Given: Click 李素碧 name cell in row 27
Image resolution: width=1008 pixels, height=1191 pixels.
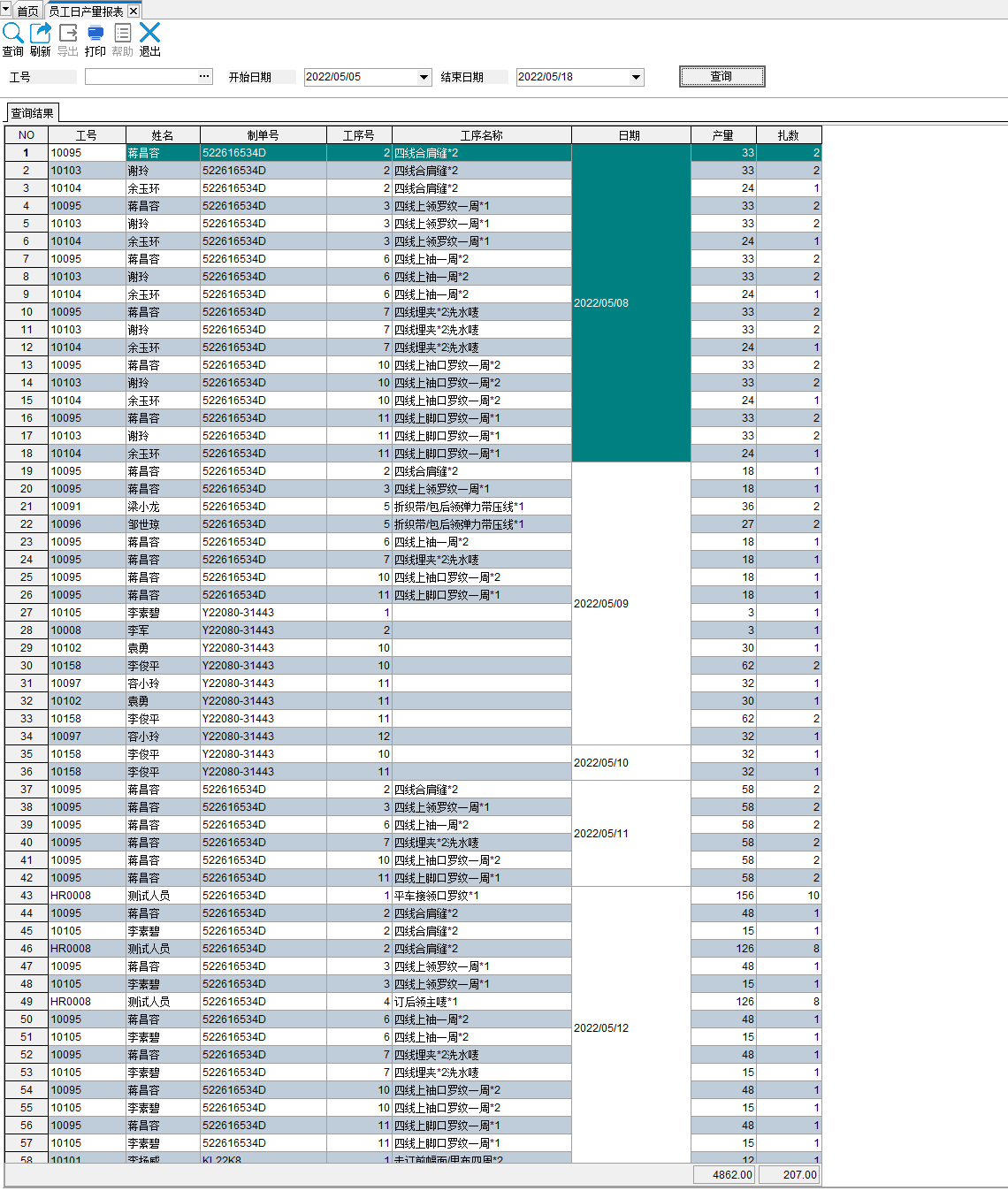Looking at the screenshot, I should [x=163, y=613].
